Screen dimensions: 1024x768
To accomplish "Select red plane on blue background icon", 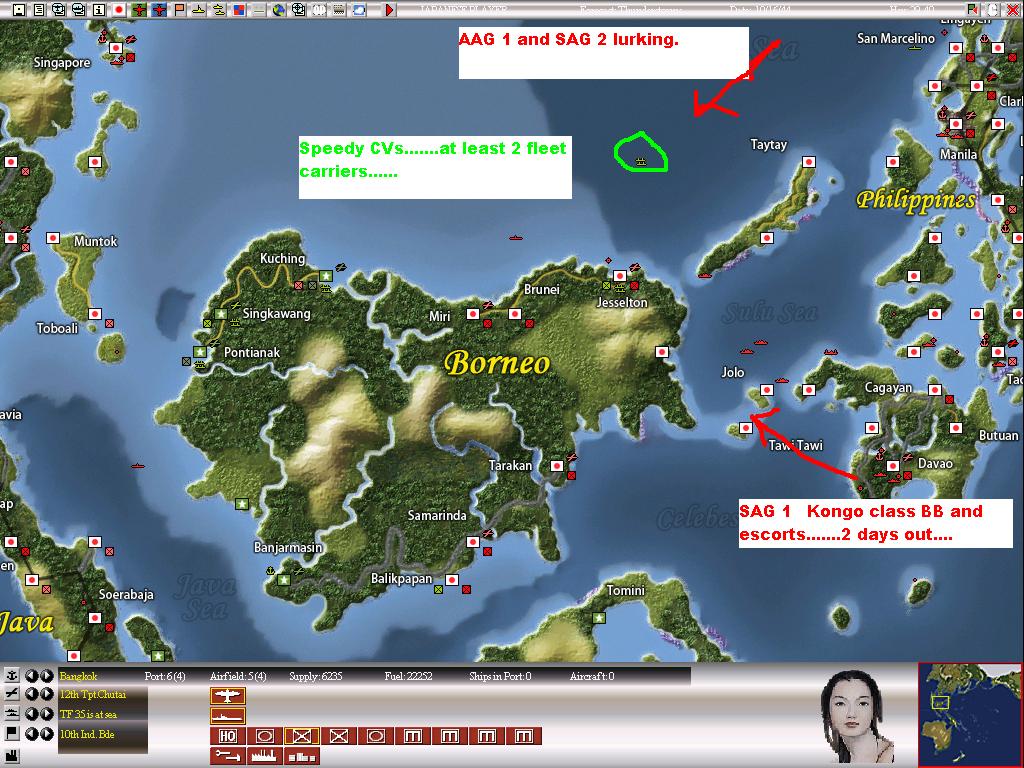I will (x=159, y=10).
